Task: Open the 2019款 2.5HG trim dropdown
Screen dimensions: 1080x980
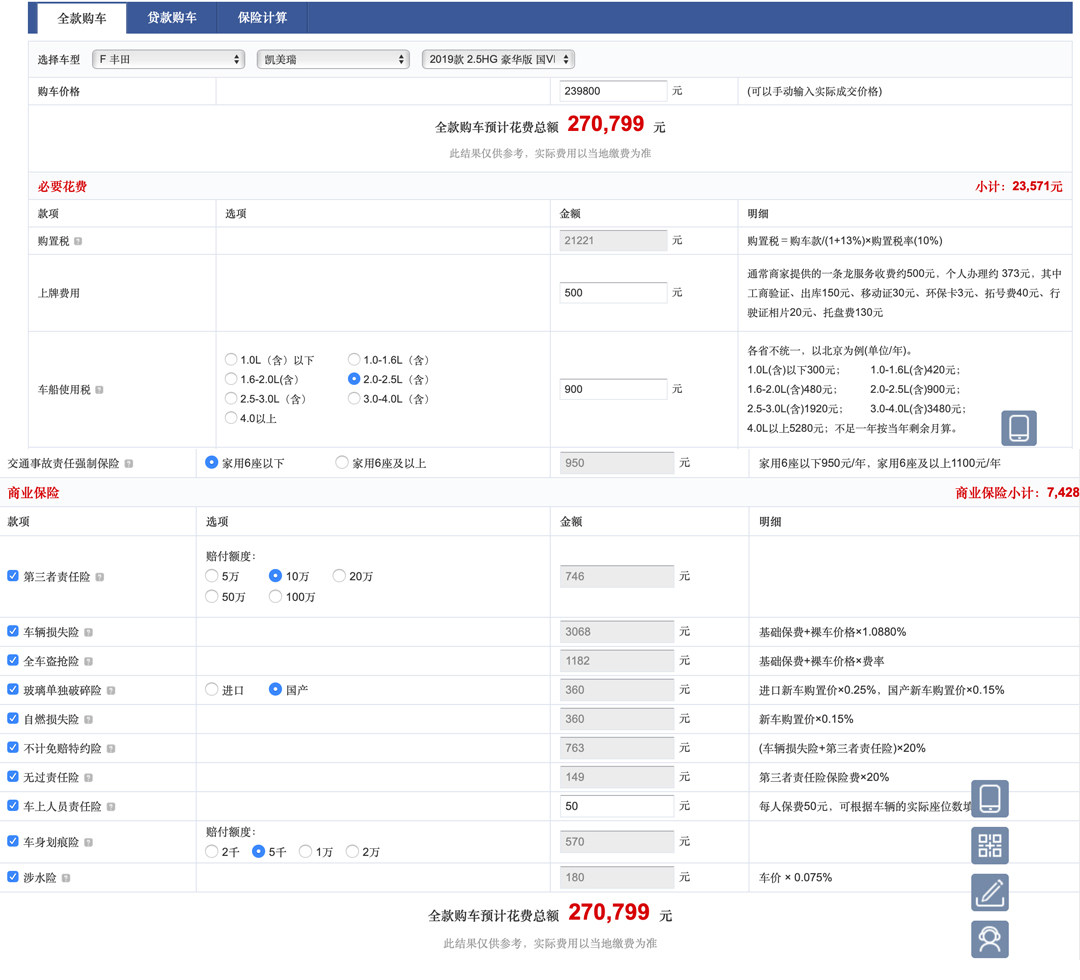Action: click(x=497, y=60)
